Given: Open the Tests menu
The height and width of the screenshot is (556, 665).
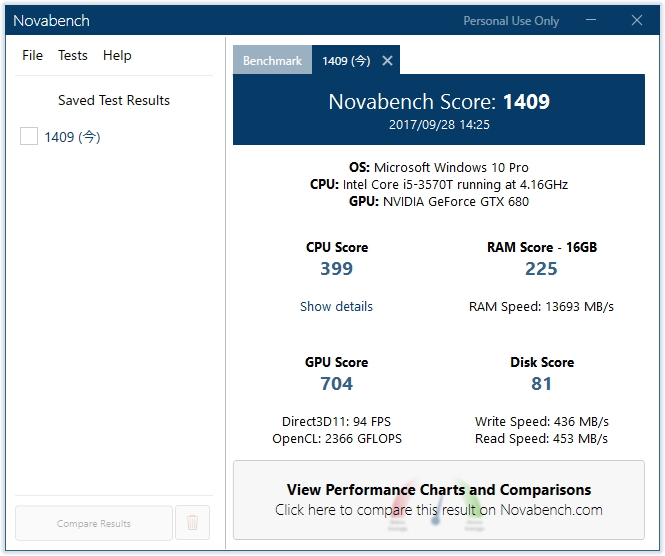Looking at the screenshot, I should (73, 55).
